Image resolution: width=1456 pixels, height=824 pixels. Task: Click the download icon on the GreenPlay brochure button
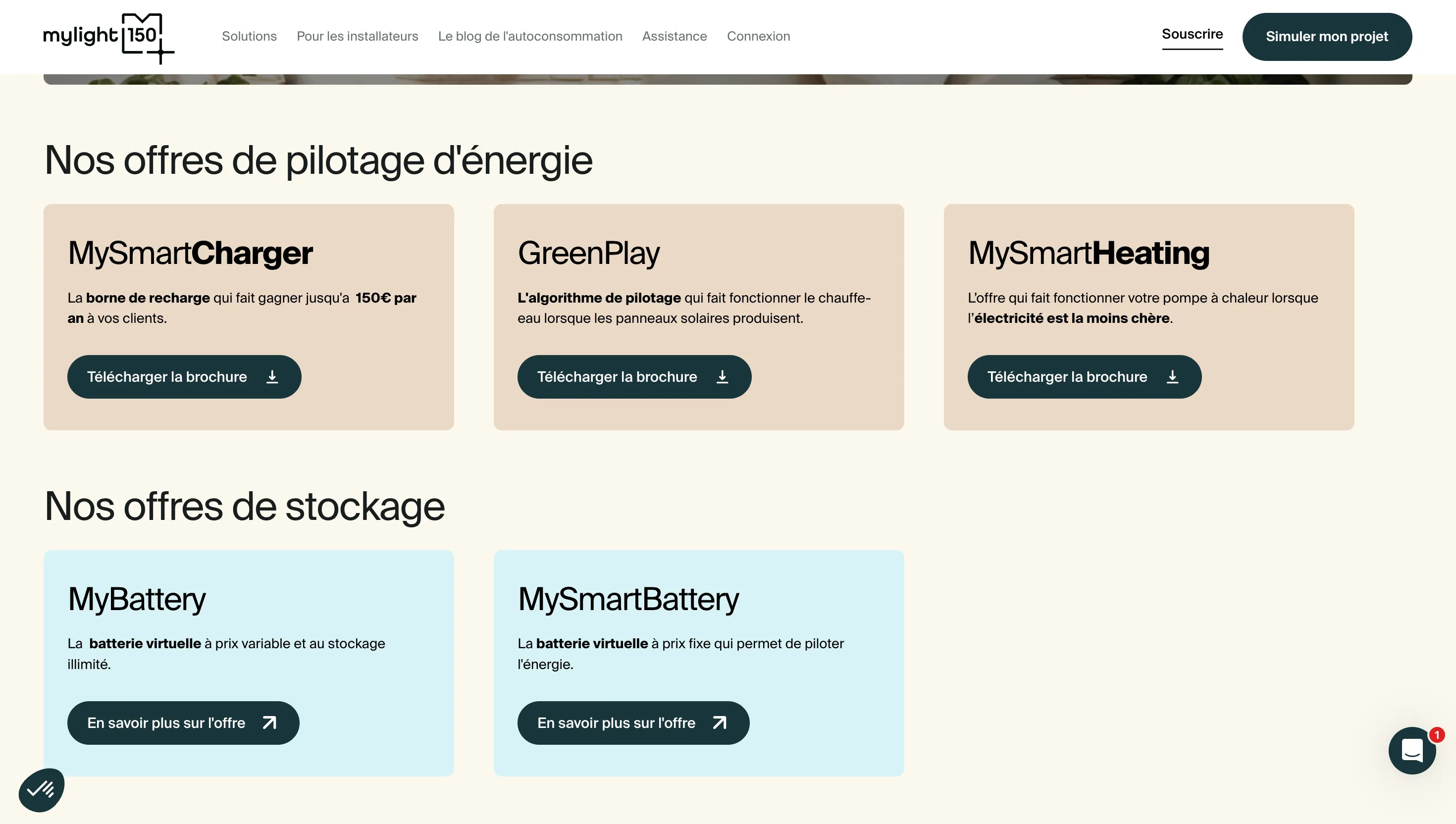pyautogui.click(x=722, y=377)
